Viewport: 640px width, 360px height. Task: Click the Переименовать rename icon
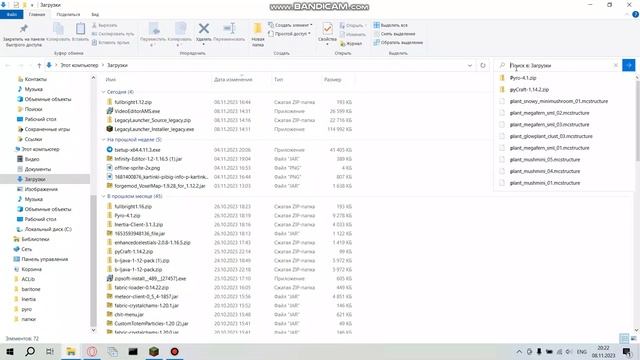[229, 32]
